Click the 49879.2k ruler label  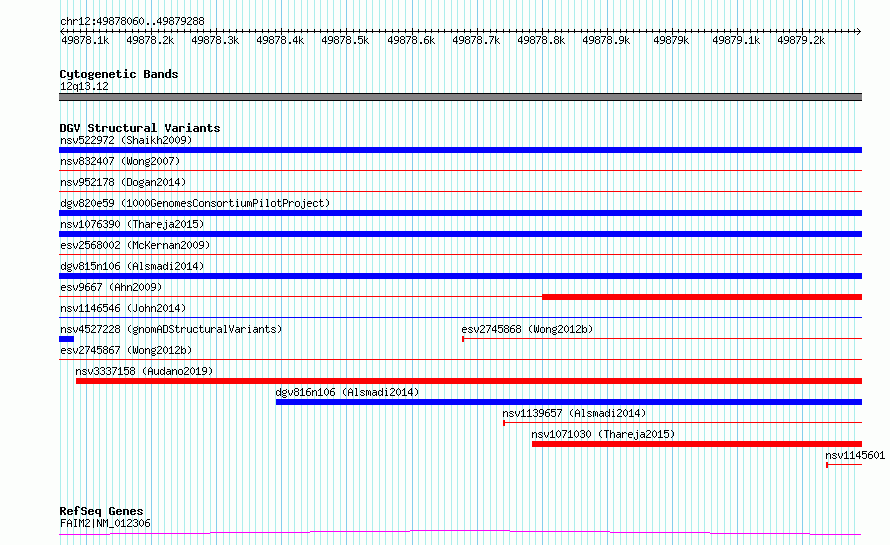pos(801,40)
